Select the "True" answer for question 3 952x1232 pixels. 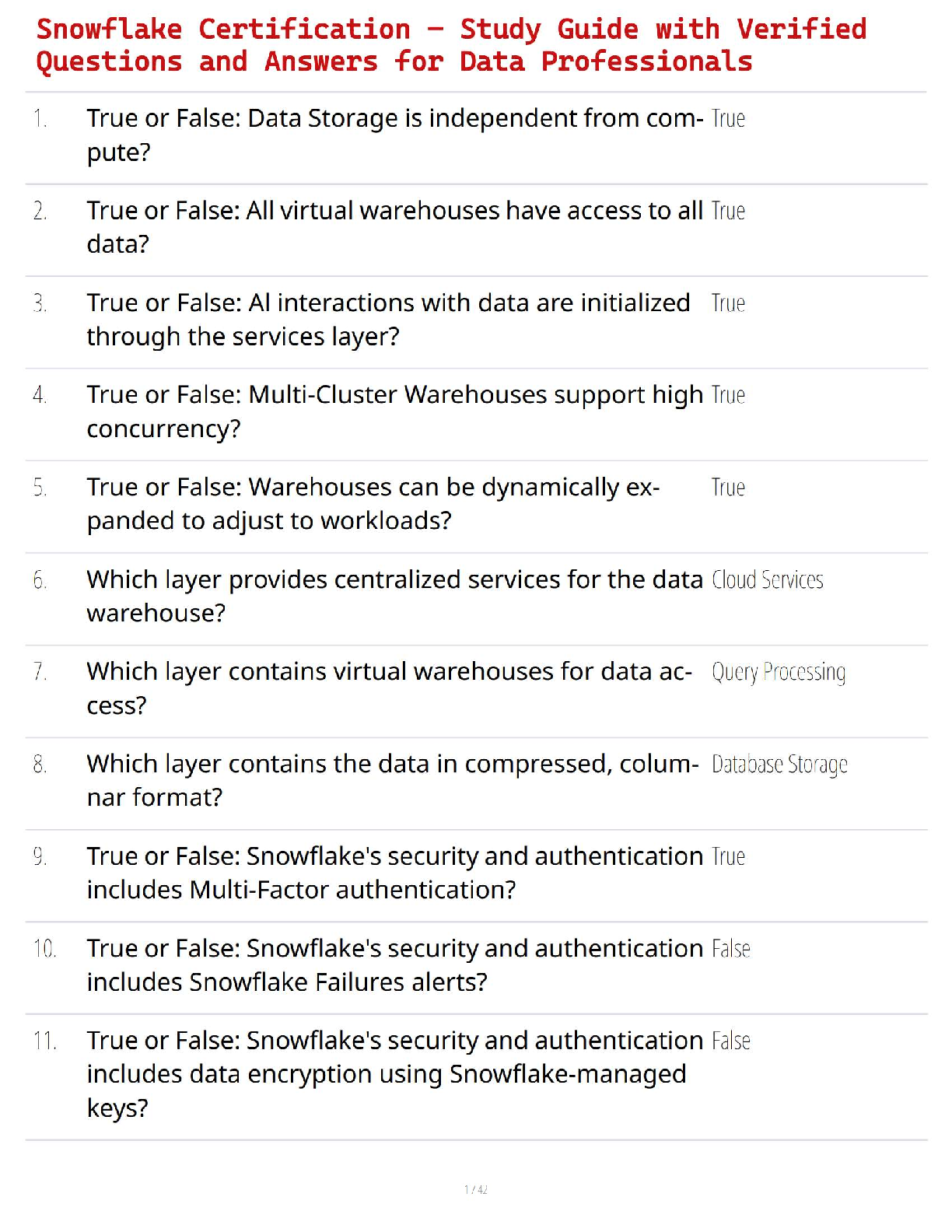[728, 303]
